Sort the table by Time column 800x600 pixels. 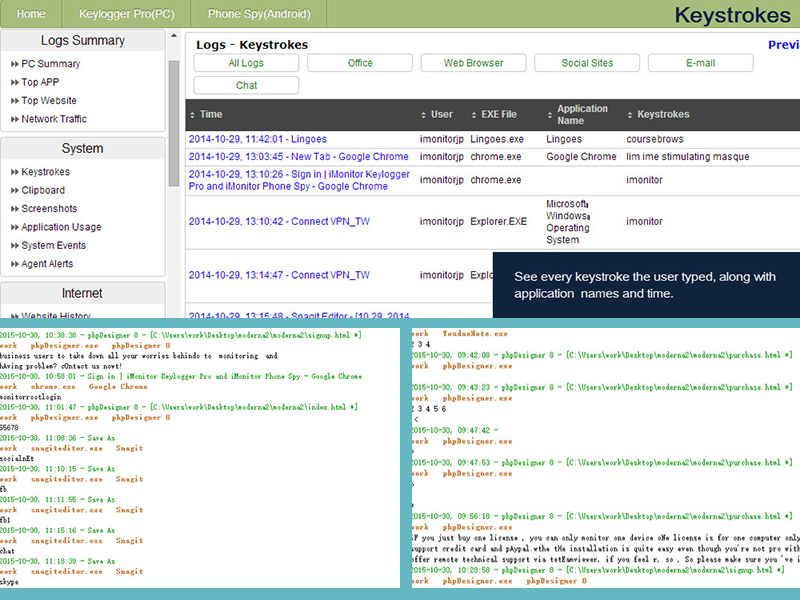coord(211,115)
